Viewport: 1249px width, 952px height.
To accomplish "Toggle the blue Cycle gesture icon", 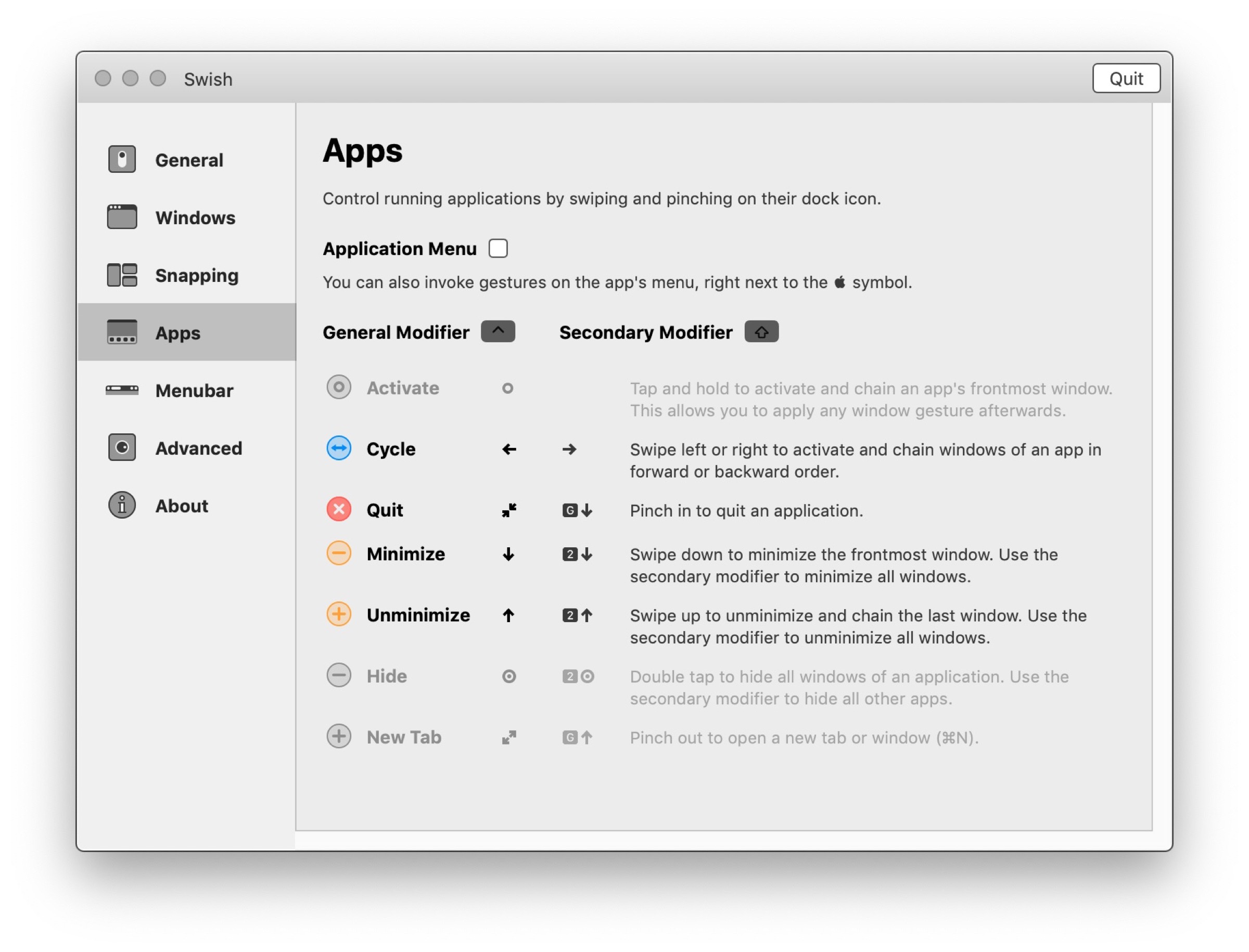I will pos(338,448).
